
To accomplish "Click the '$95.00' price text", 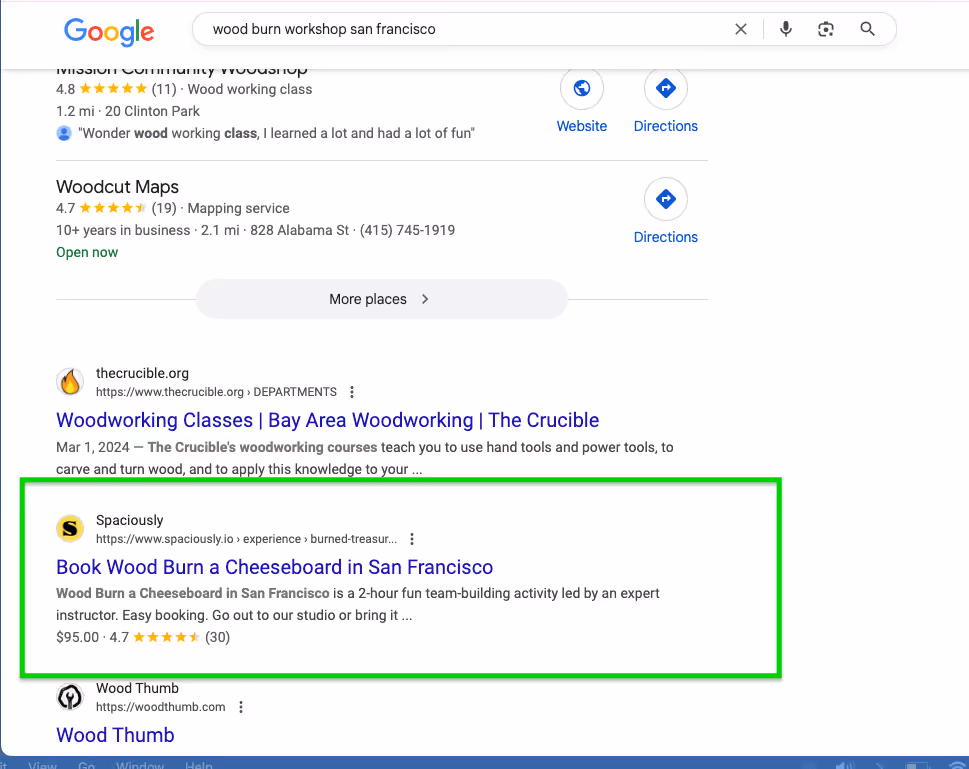I will [77, 637].
